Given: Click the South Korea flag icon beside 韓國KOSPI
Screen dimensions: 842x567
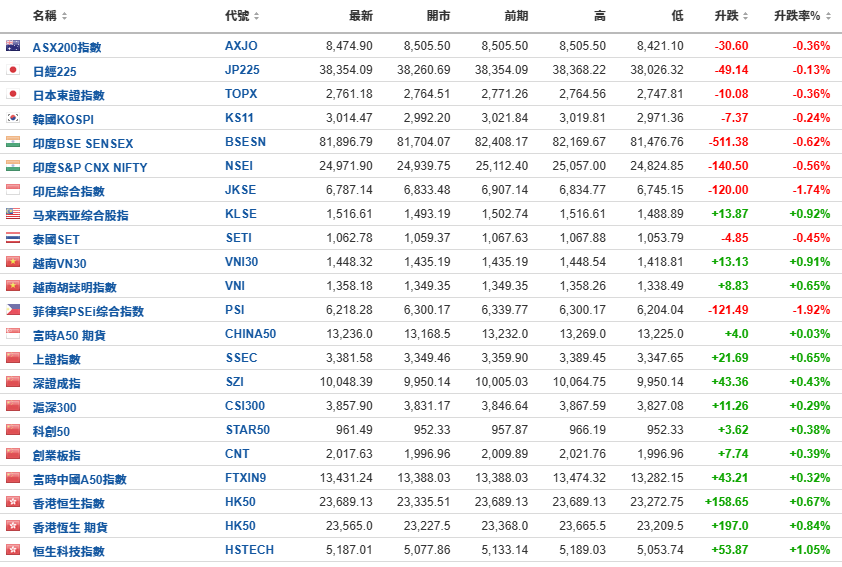Looking at the screenshot, I should pos(13,118).
